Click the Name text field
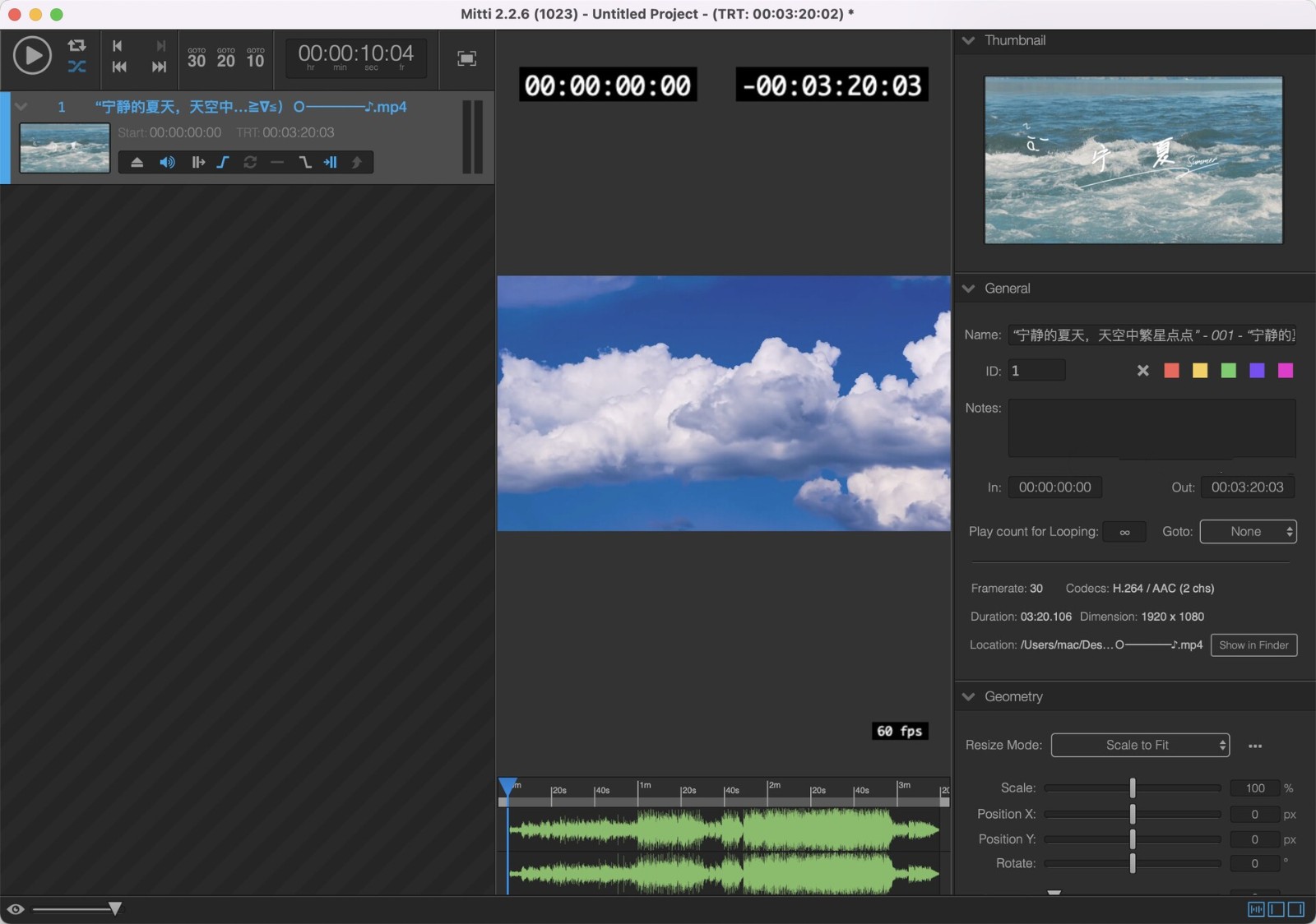This screenshot has height=924, width=1316. pyautogui.click(x=1152, y=335)
